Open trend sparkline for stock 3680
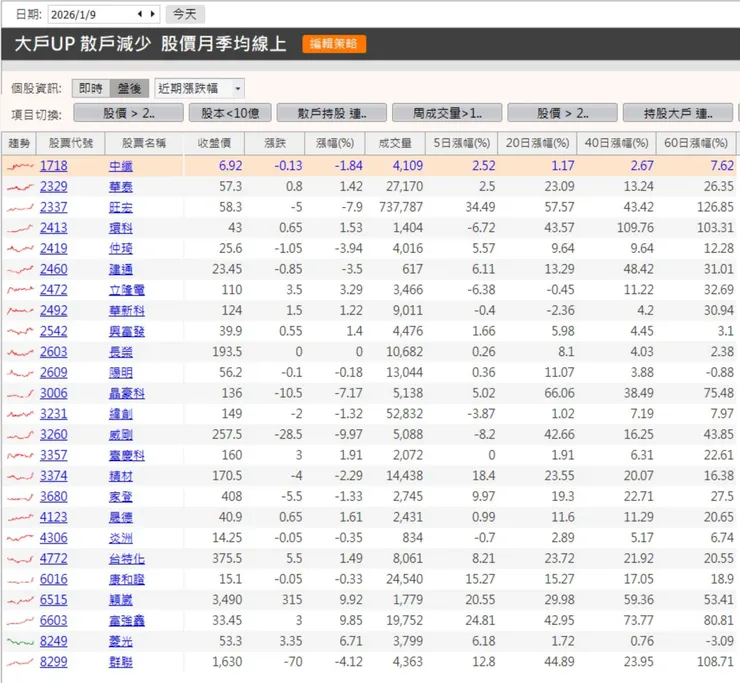Viewport: 740px width, 683px height. (20, 497)
